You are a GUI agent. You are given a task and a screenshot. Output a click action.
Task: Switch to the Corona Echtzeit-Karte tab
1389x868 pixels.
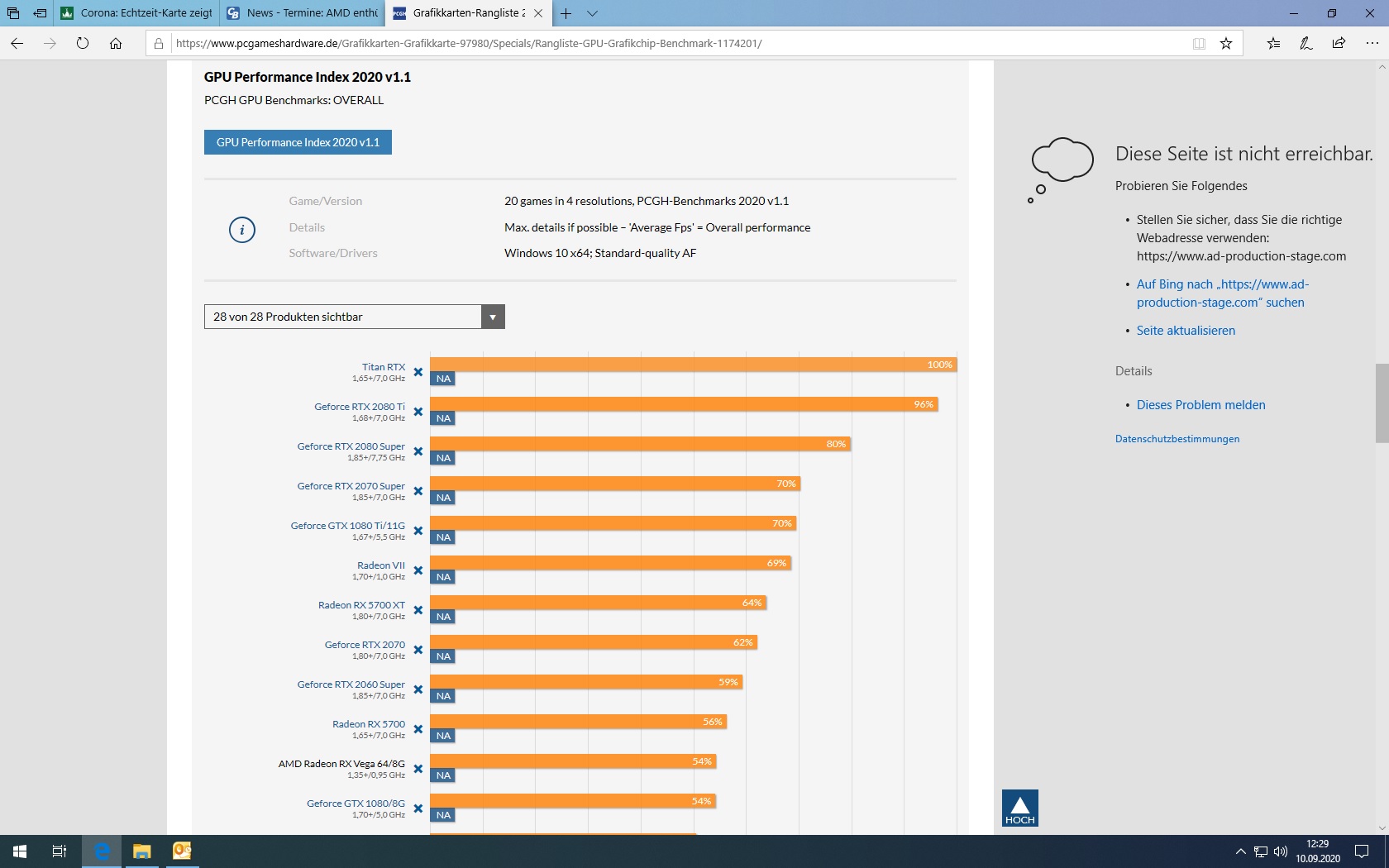tap(137, 13)
